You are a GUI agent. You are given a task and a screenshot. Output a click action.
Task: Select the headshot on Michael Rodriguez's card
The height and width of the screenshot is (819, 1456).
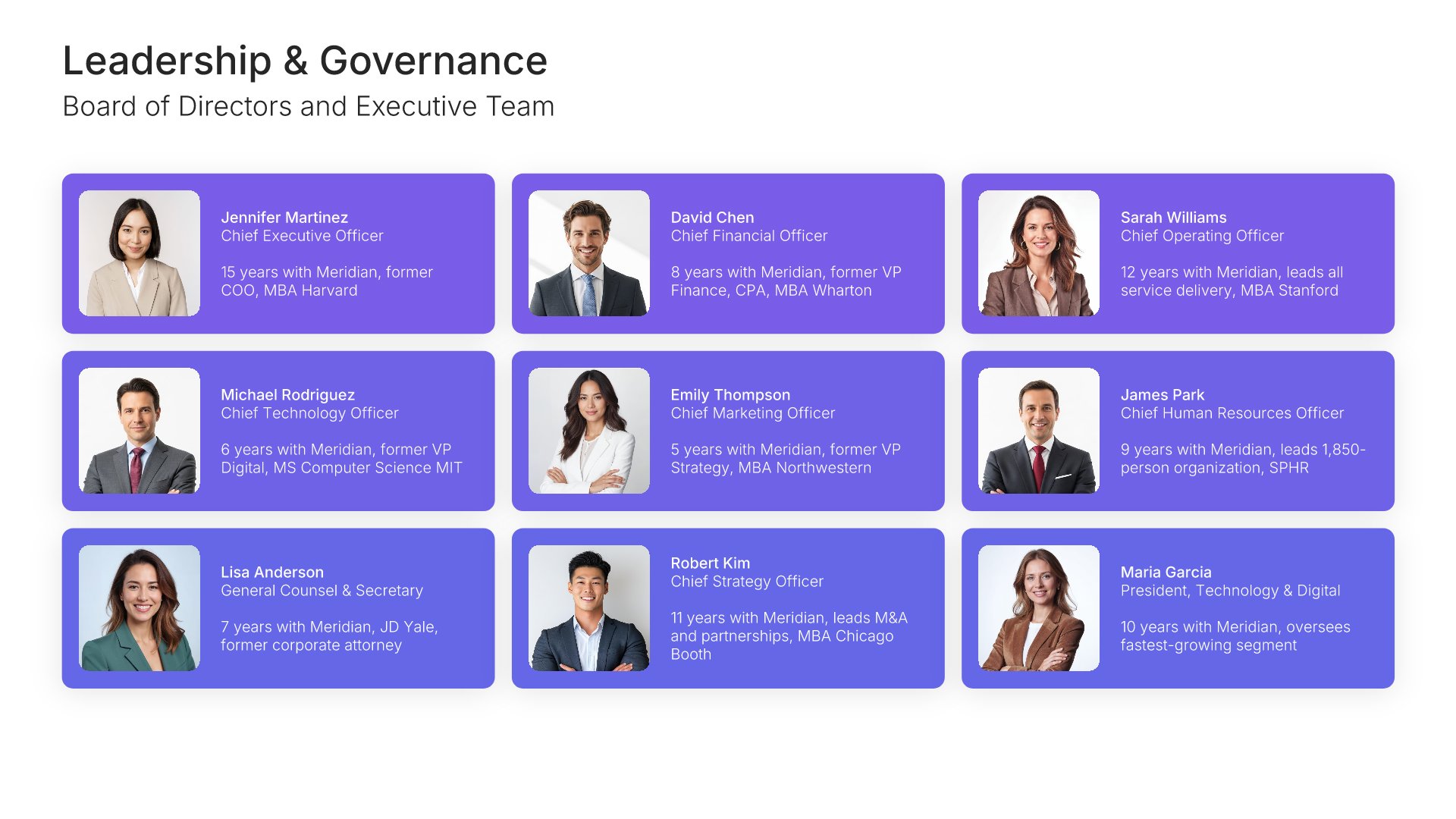pos(140,431)
